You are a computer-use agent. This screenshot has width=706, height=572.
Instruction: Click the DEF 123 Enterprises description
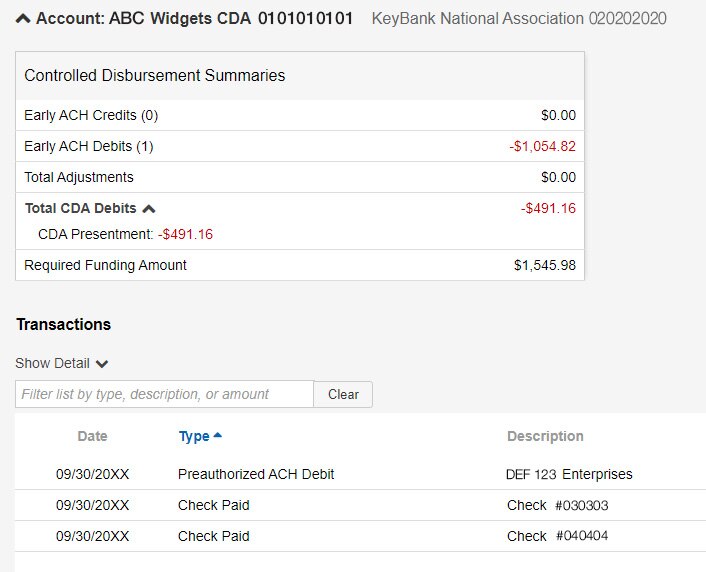(569, 474)
